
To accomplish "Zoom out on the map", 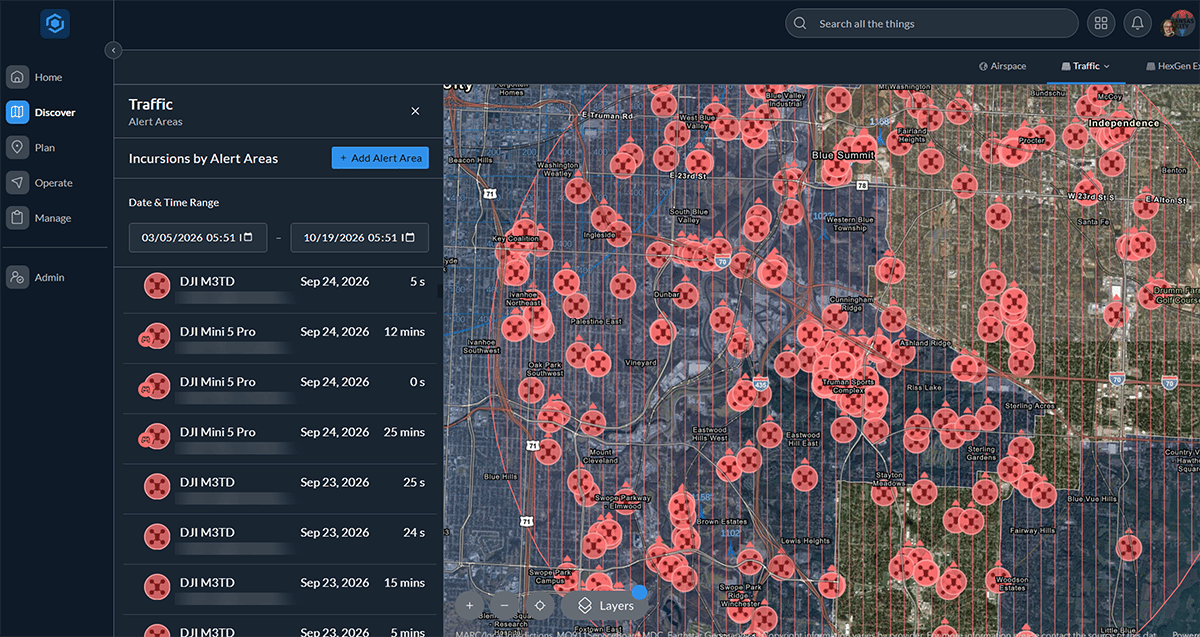I will (504, 606).
